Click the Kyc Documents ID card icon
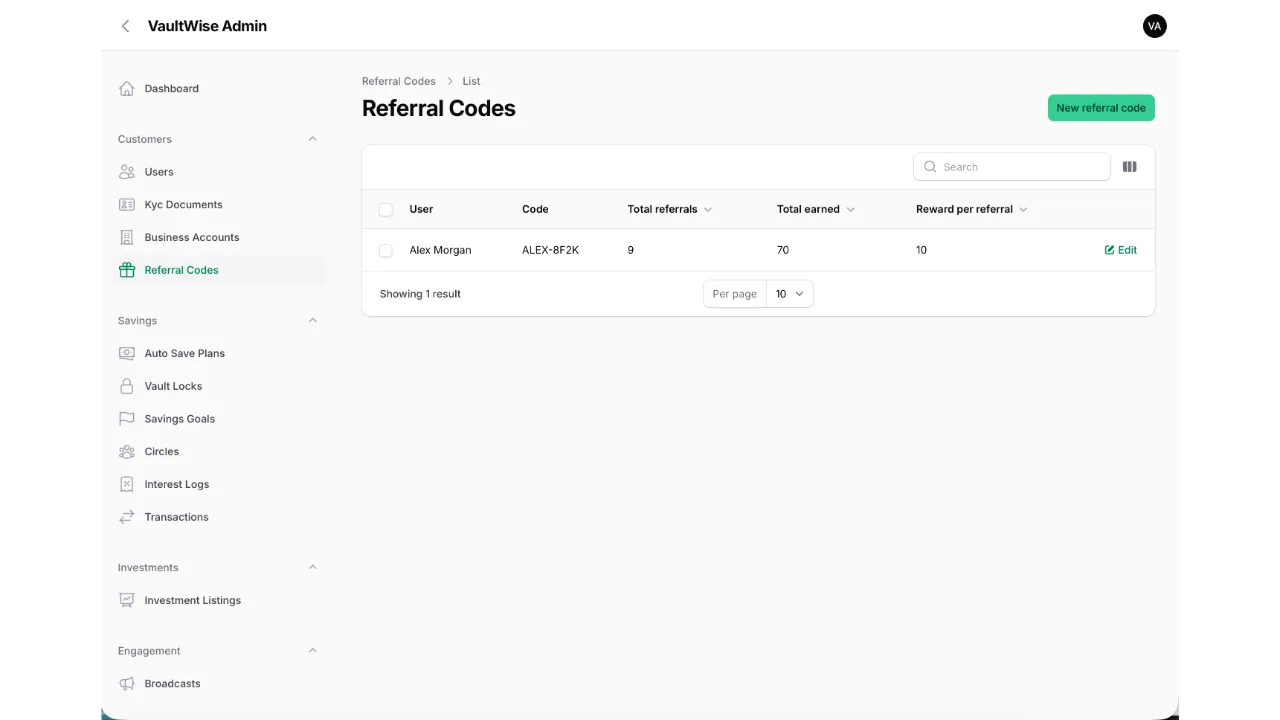 click(x=127, y=204)
